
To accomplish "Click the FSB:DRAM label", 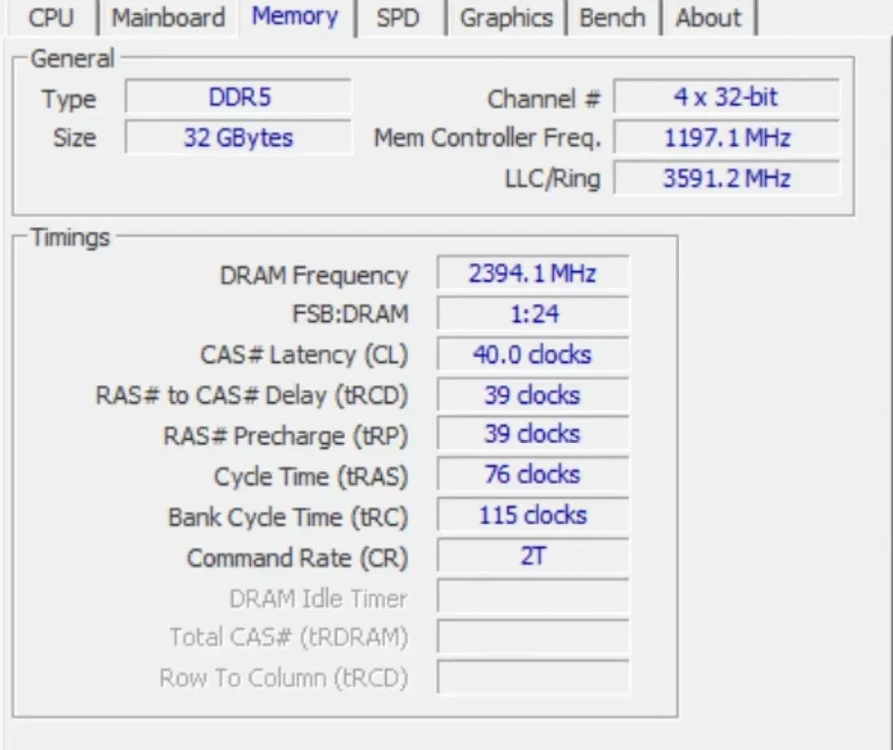I will tap(350, 314).
